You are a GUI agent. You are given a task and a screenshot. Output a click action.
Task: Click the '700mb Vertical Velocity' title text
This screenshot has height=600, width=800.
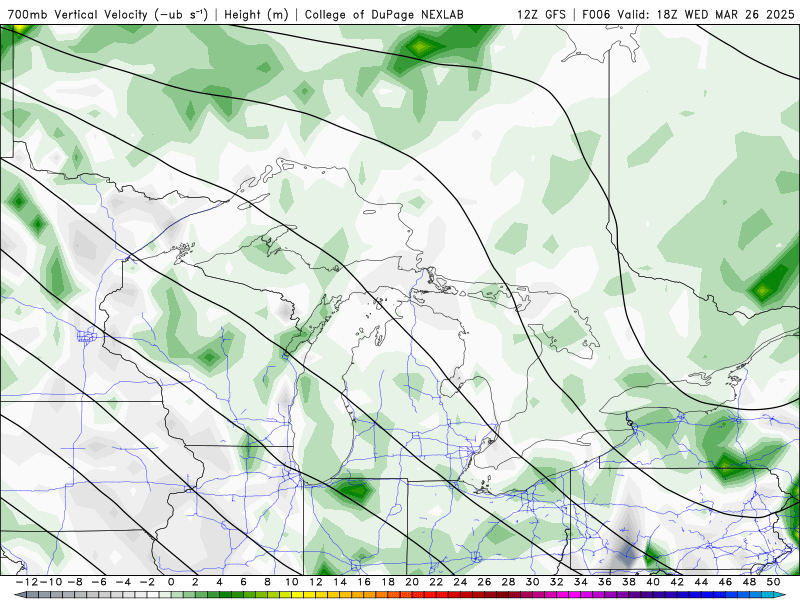point(77,15)
